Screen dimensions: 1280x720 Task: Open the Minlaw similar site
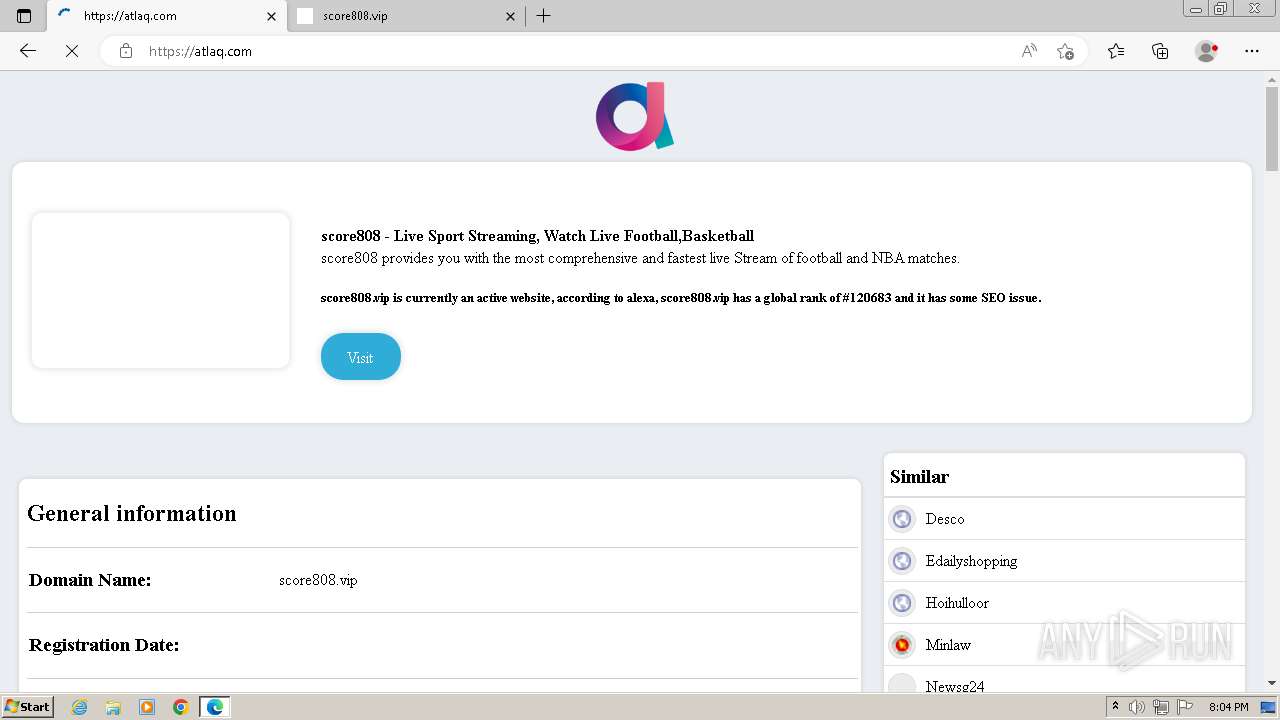point(948,645)
